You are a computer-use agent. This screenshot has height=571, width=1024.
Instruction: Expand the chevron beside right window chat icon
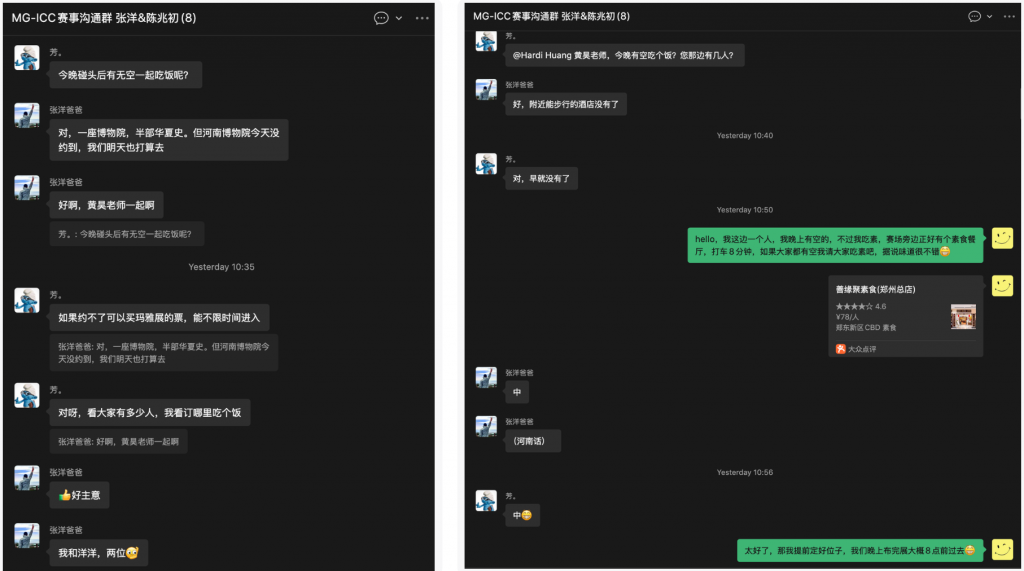click(989, 16)
